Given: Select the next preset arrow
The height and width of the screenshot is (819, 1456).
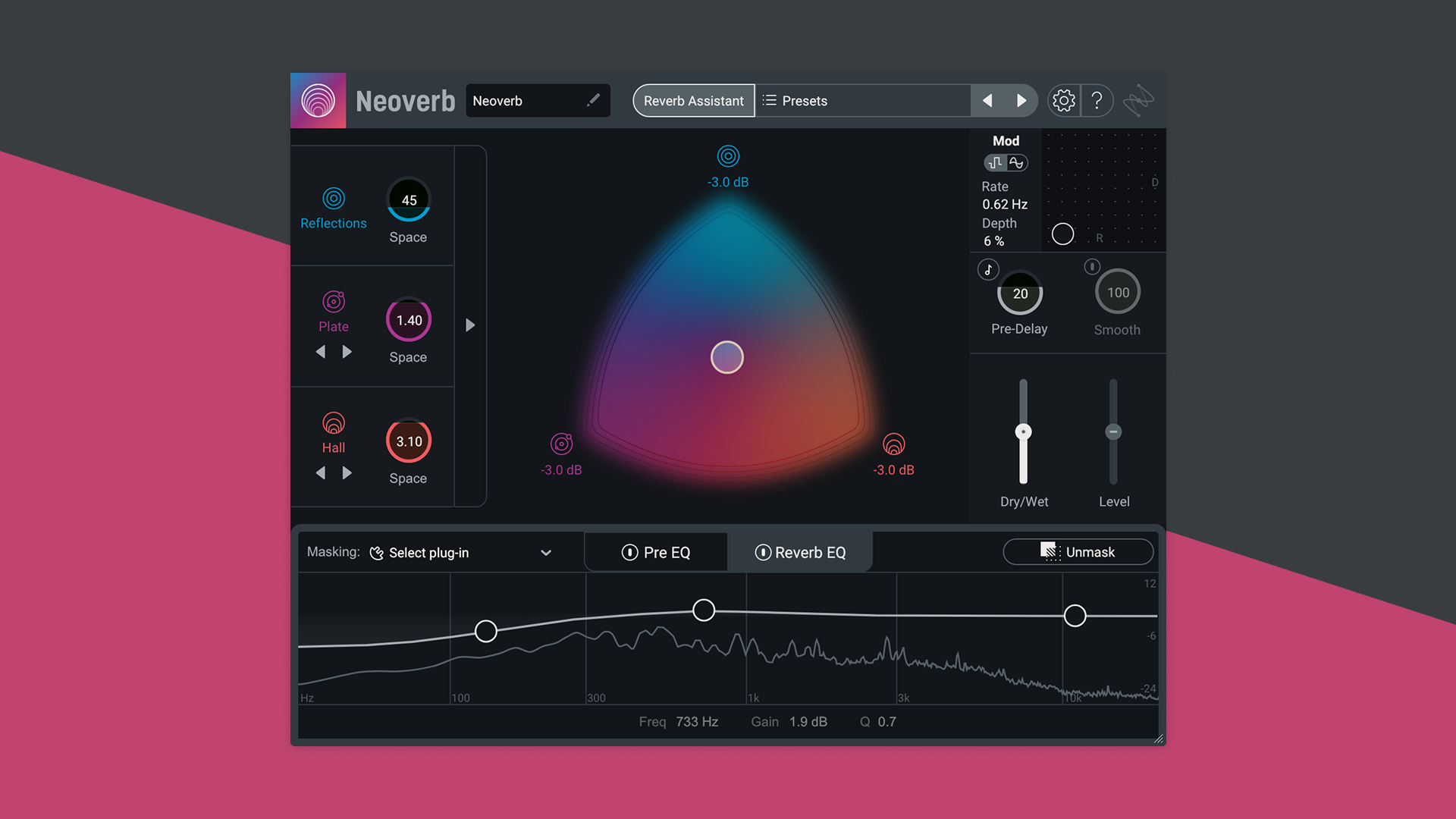Looking at the screenshot, I should click(1021, 101).
